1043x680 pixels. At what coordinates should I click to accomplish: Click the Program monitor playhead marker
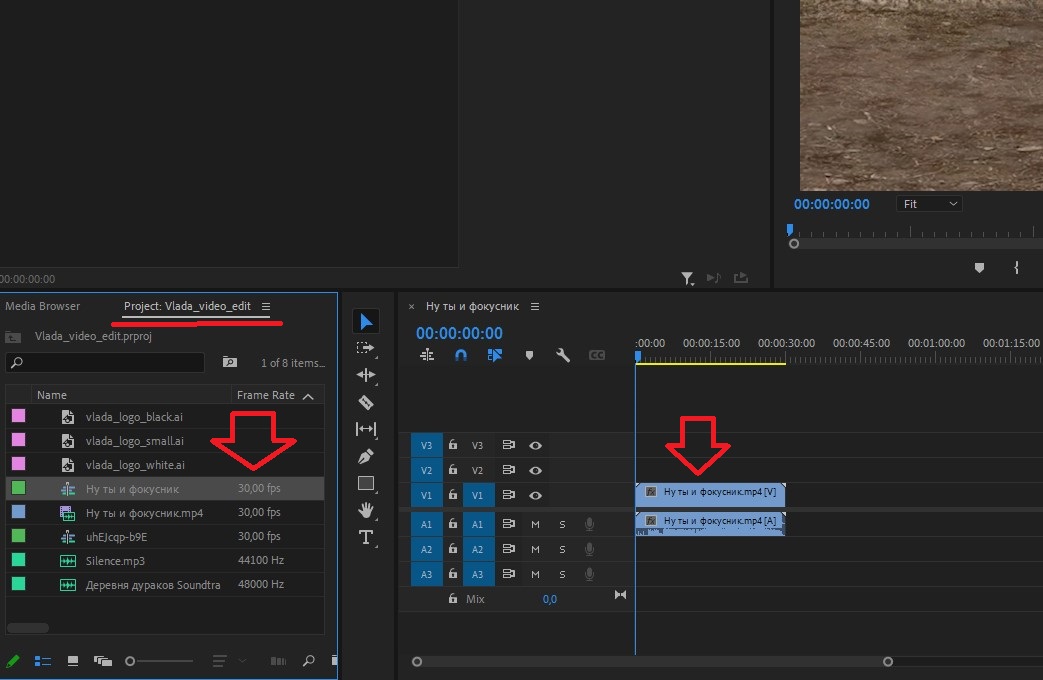pos(790,230)
